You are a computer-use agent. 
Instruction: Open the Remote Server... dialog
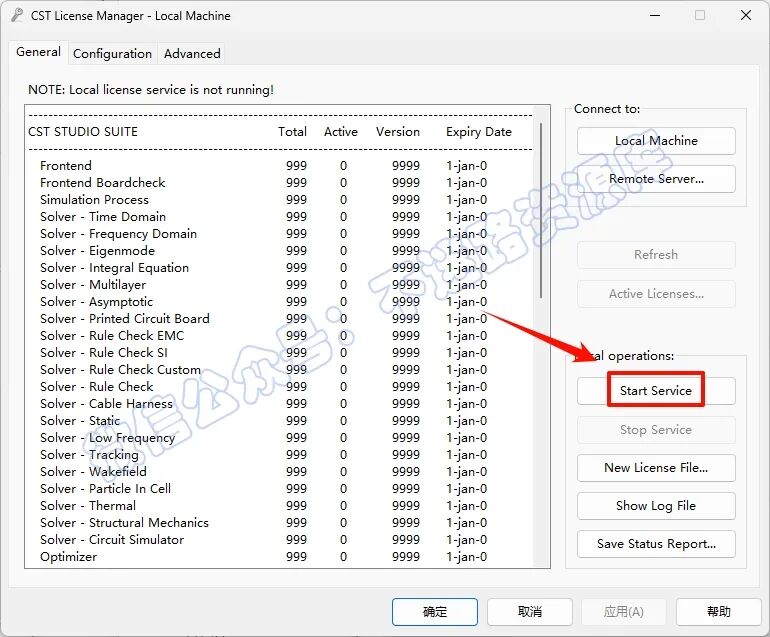(656, 179)
